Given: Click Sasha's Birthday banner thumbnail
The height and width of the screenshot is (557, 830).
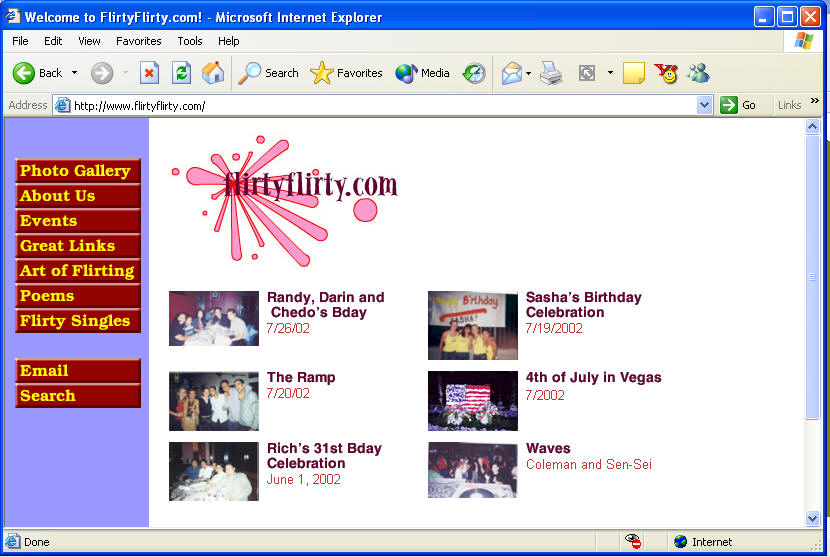Looking at the screenshot, I should coord(473,325).
